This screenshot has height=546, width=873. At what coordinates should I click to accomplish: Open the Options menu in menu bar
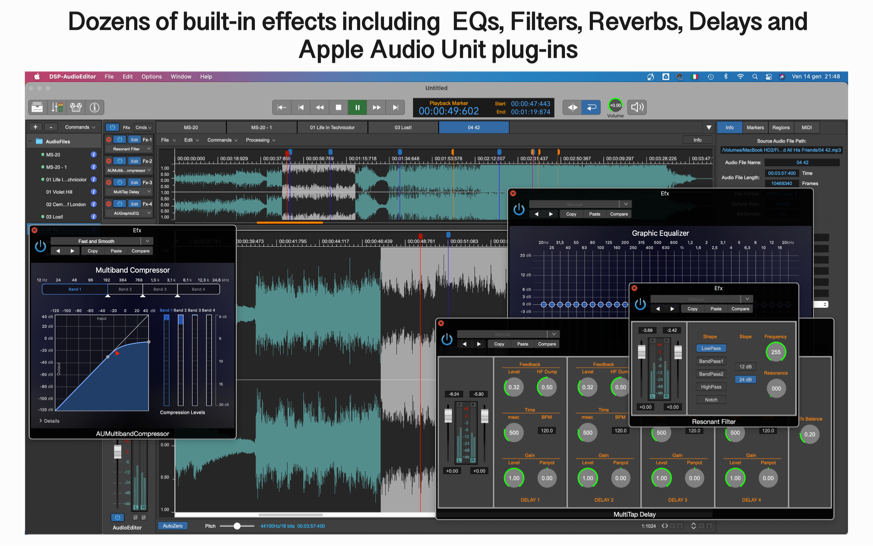(151, 77)
